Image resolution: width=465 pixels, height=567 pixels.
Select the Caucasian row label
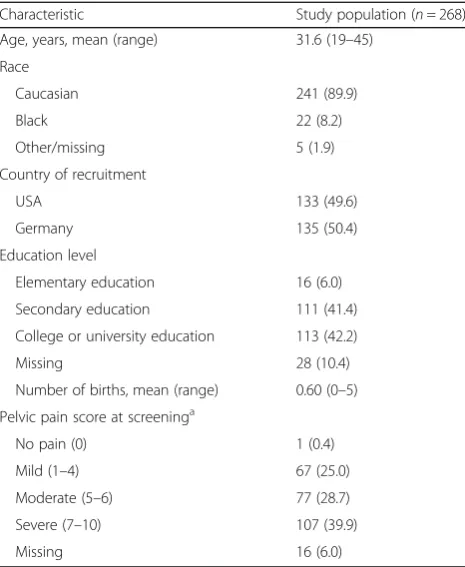click(47, 94)
